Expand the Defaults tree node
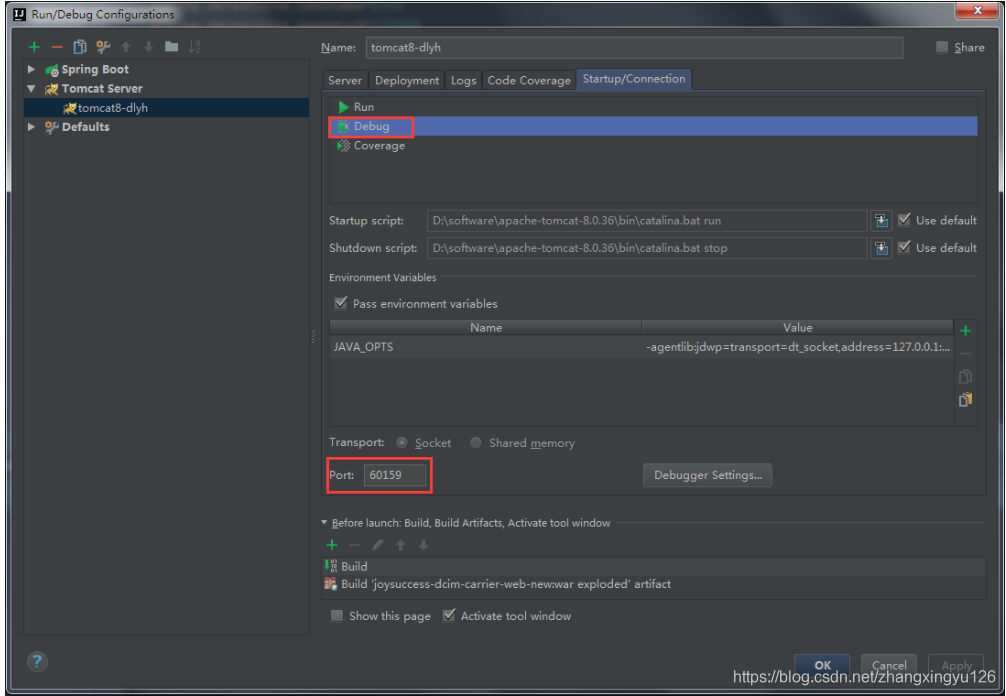Viewport: 1006px width, 696px height. click(30, 127)
